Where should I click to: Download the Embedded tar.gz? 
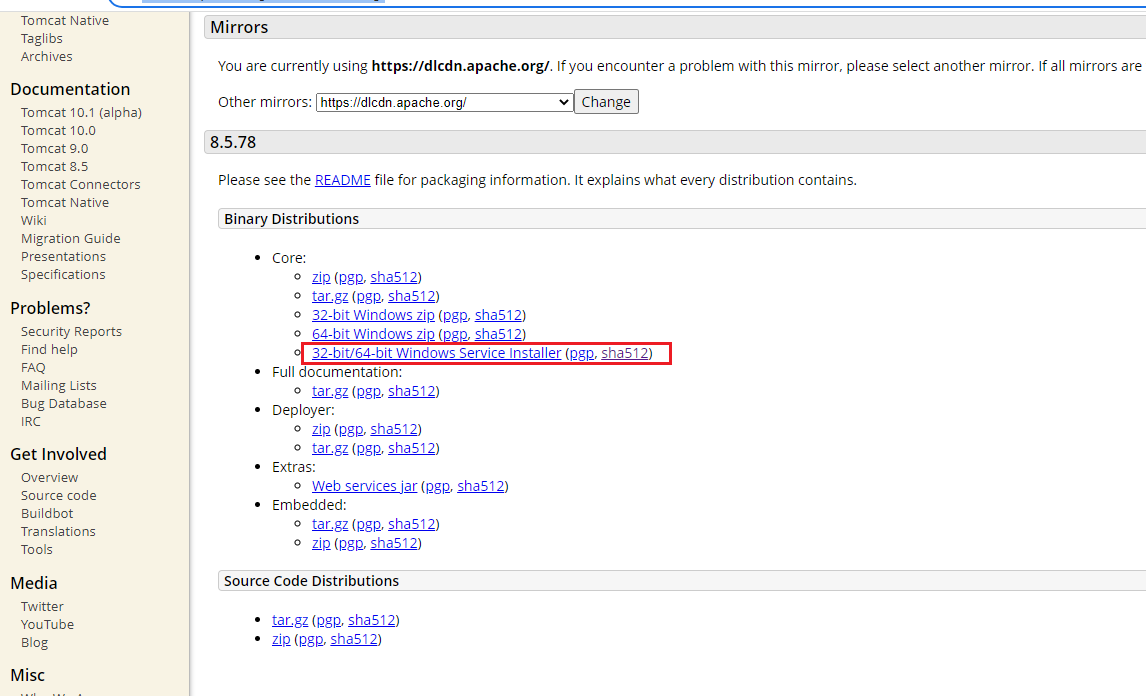click(x=330, y=524)
